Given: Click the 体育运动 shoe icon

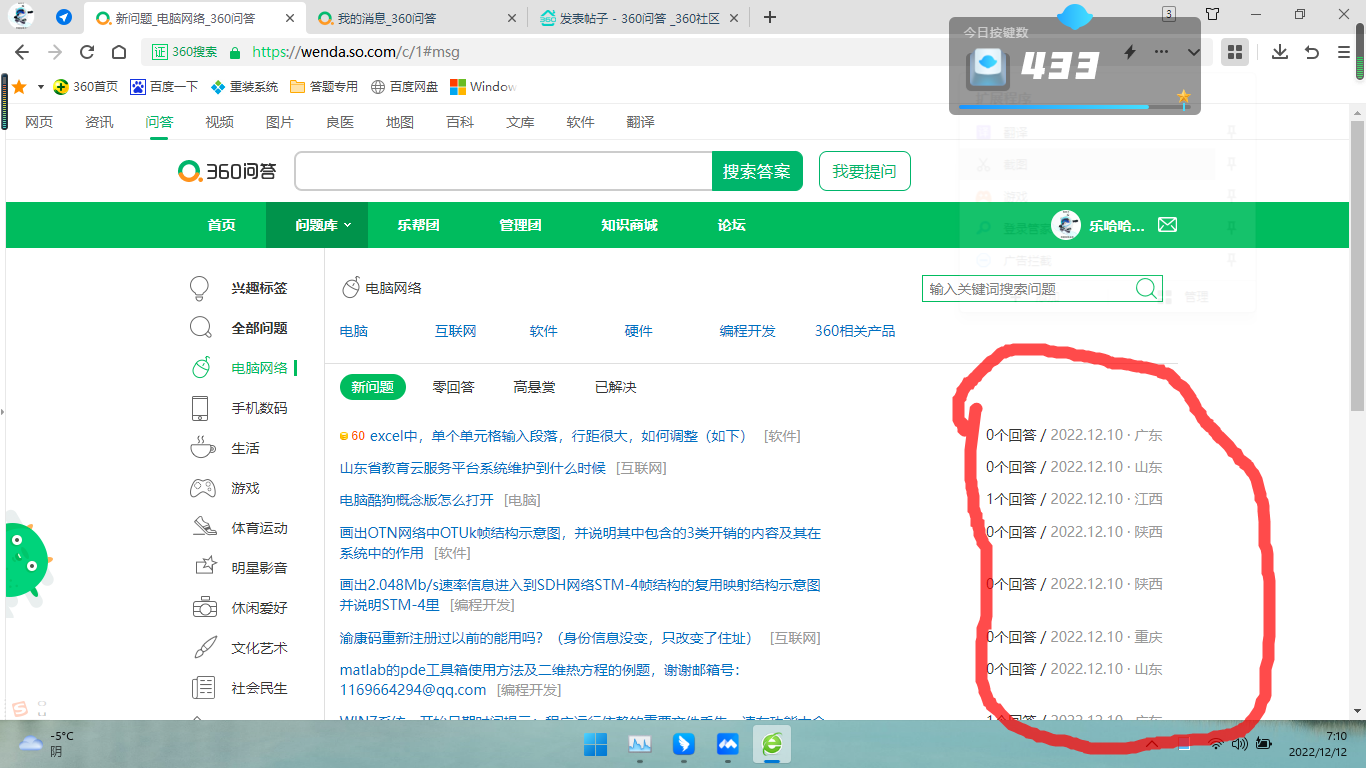Looking at the screenshot, I should pos(204,527).
